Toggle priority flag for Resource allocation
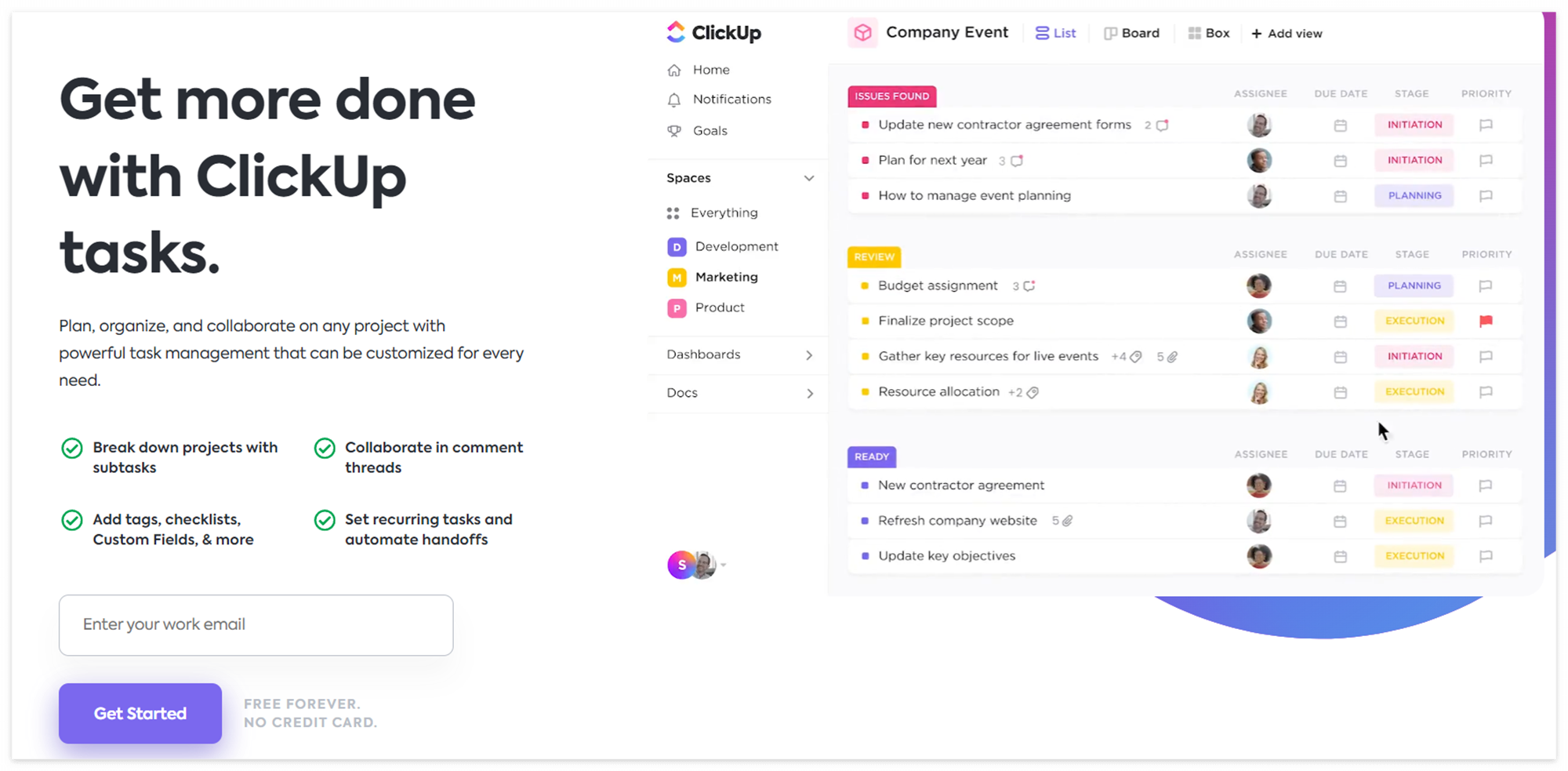 coord(1486,392)
